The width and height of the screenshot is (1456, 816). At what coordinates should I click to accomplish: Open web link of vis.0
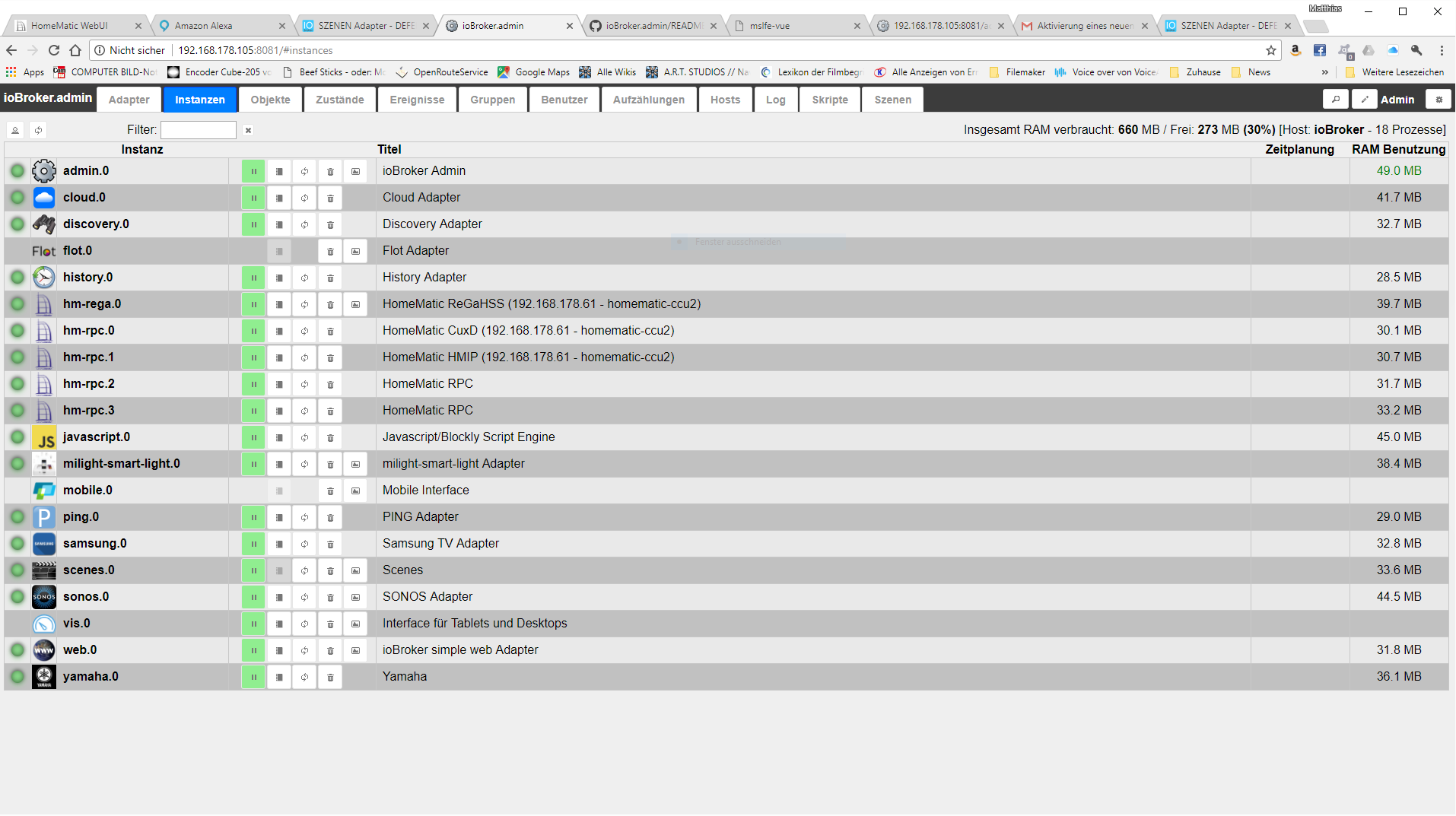355,624
